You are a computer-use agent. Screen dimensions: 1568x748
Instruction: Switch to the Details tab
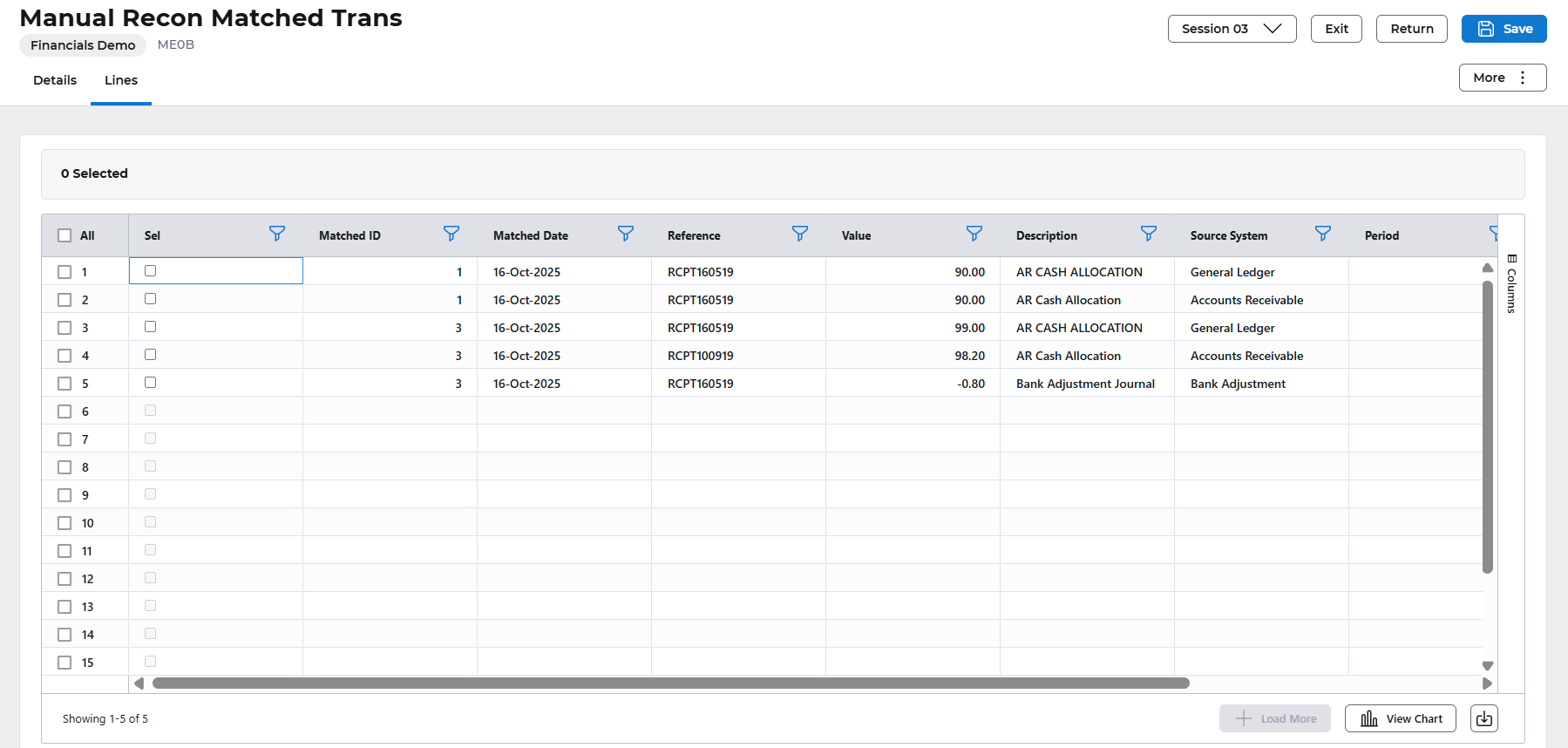(x=55, y=80)
